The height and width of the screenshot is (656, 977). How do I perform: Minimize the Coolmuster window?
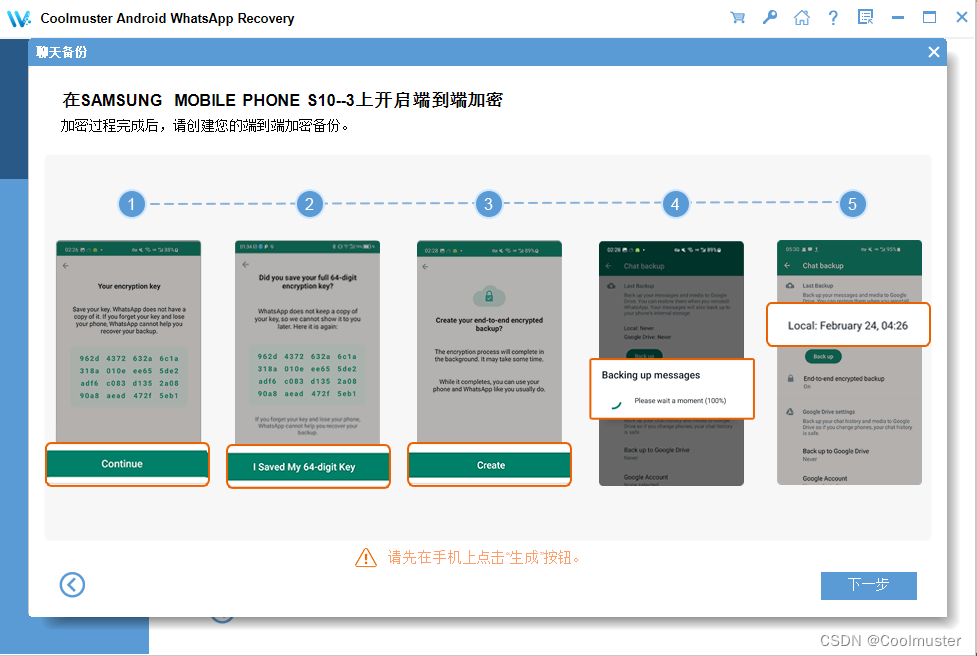(898, 17)
